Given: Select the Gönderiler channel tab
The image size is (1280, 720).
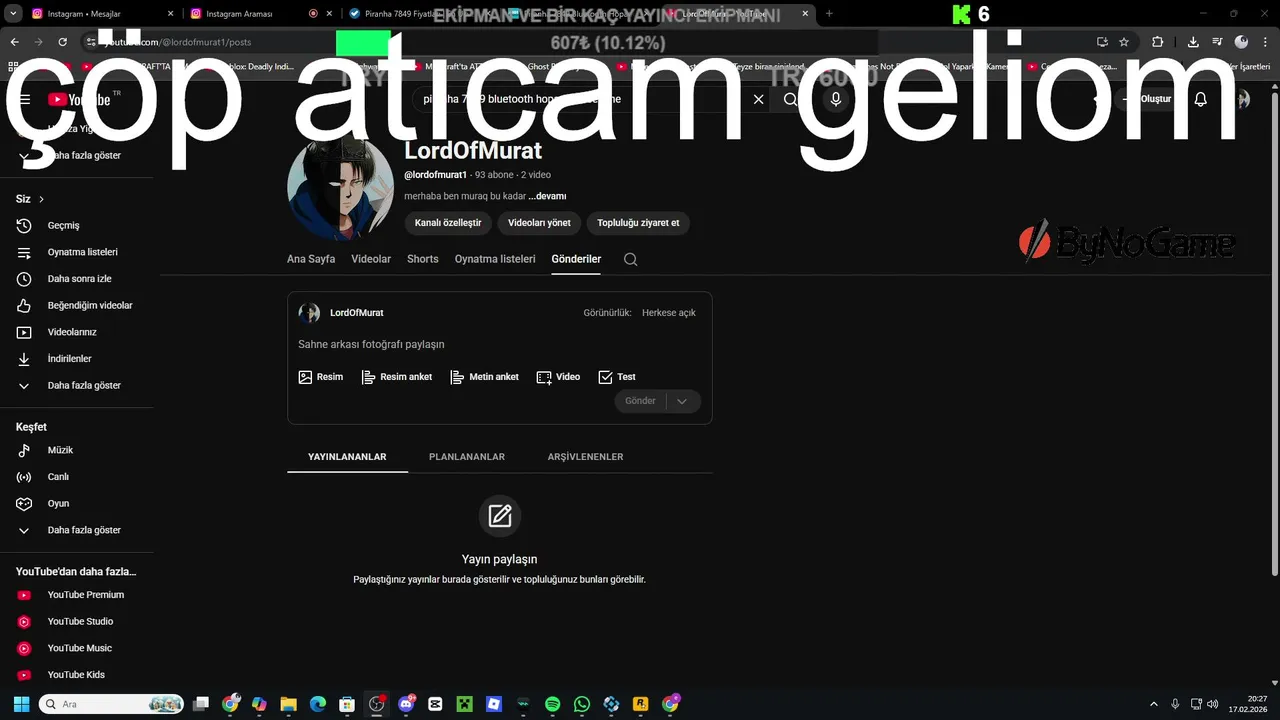Looking at the screenshot, I should click(x=576, y=259).
